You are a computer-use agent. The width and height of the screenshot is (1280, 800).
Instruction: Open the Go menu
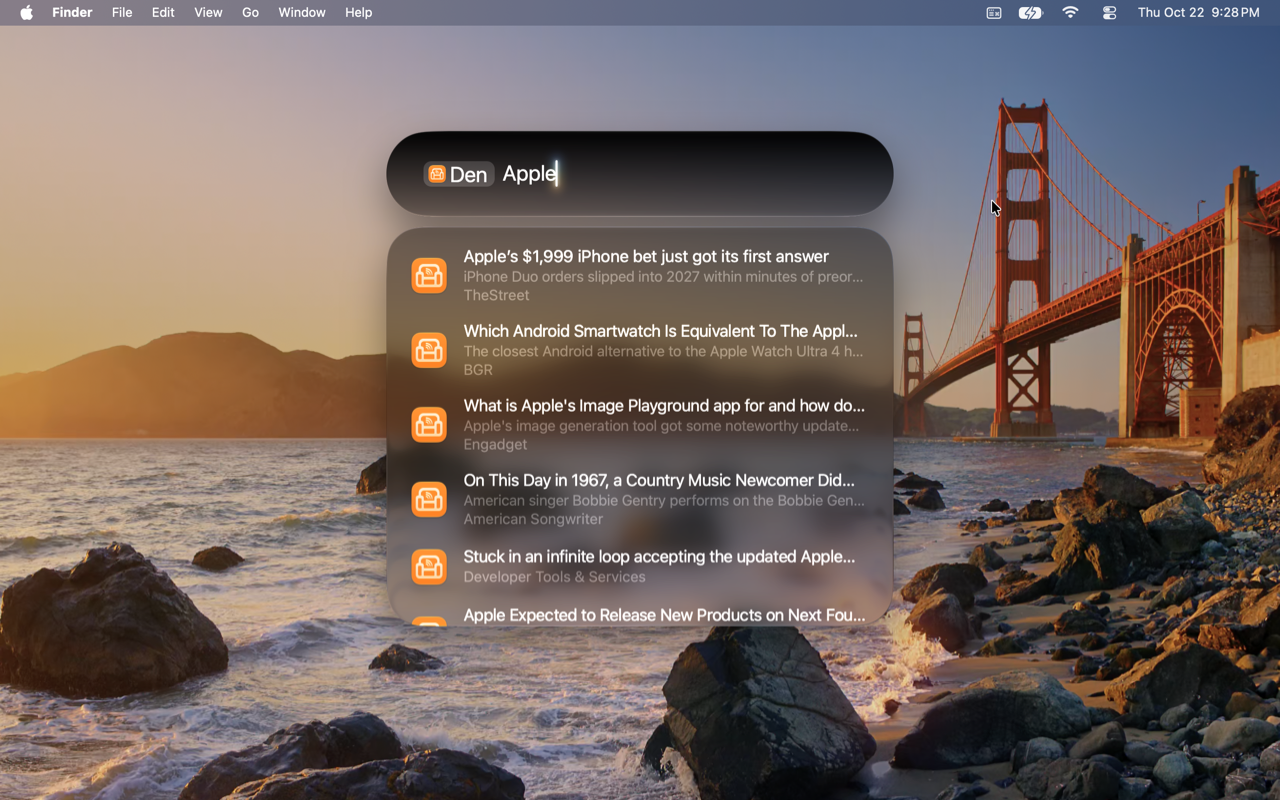tap(250, 13)
